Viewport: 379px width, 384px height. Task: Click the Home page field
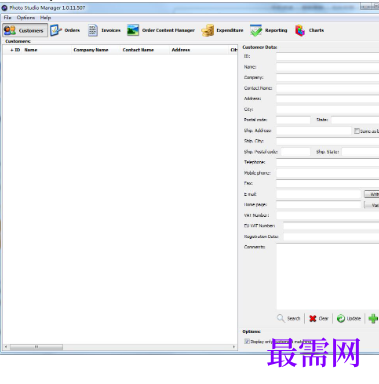pyautogui.click(x=319, y=205)
